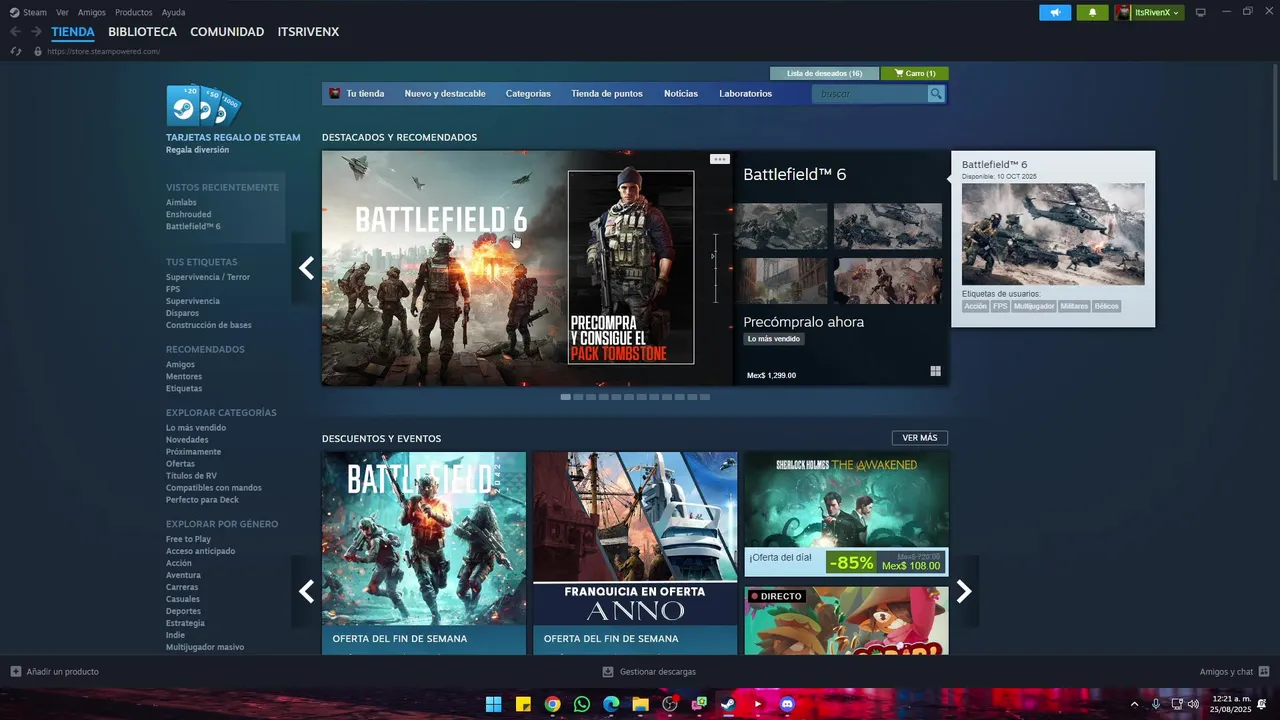Open Anno franchise sale card
The width and height of the screenshot is (1280, 720).
click(x=635, y=553)
